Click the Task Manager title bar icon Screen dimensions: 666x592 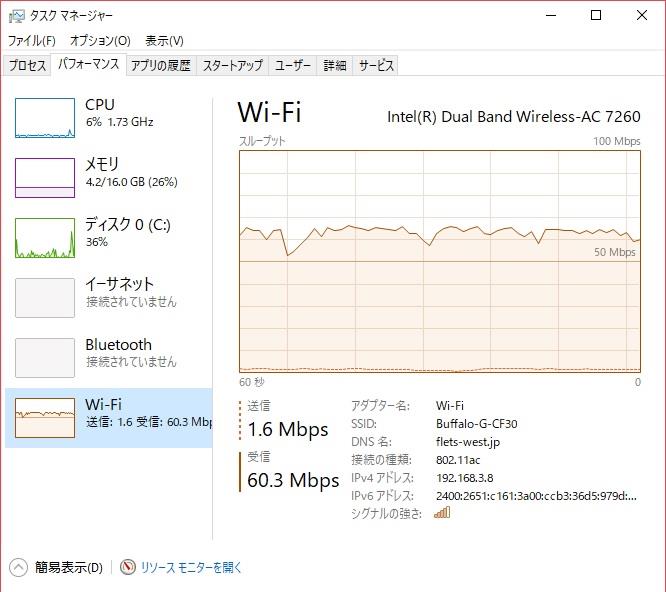tap(17, 16)
